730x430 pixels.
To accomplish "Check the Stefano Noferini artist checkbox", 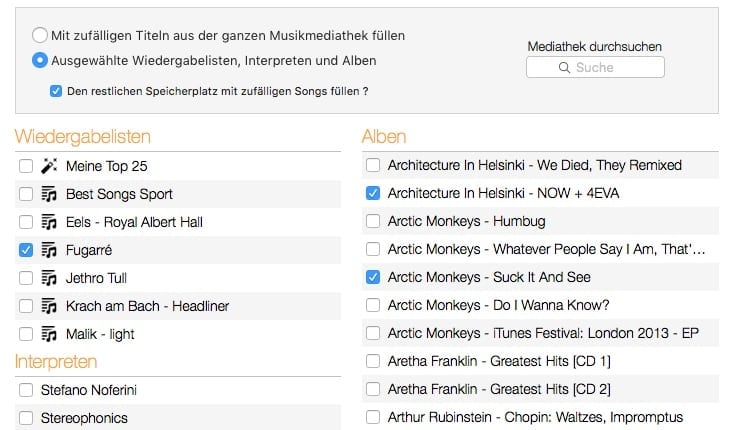I will point(26,390).
